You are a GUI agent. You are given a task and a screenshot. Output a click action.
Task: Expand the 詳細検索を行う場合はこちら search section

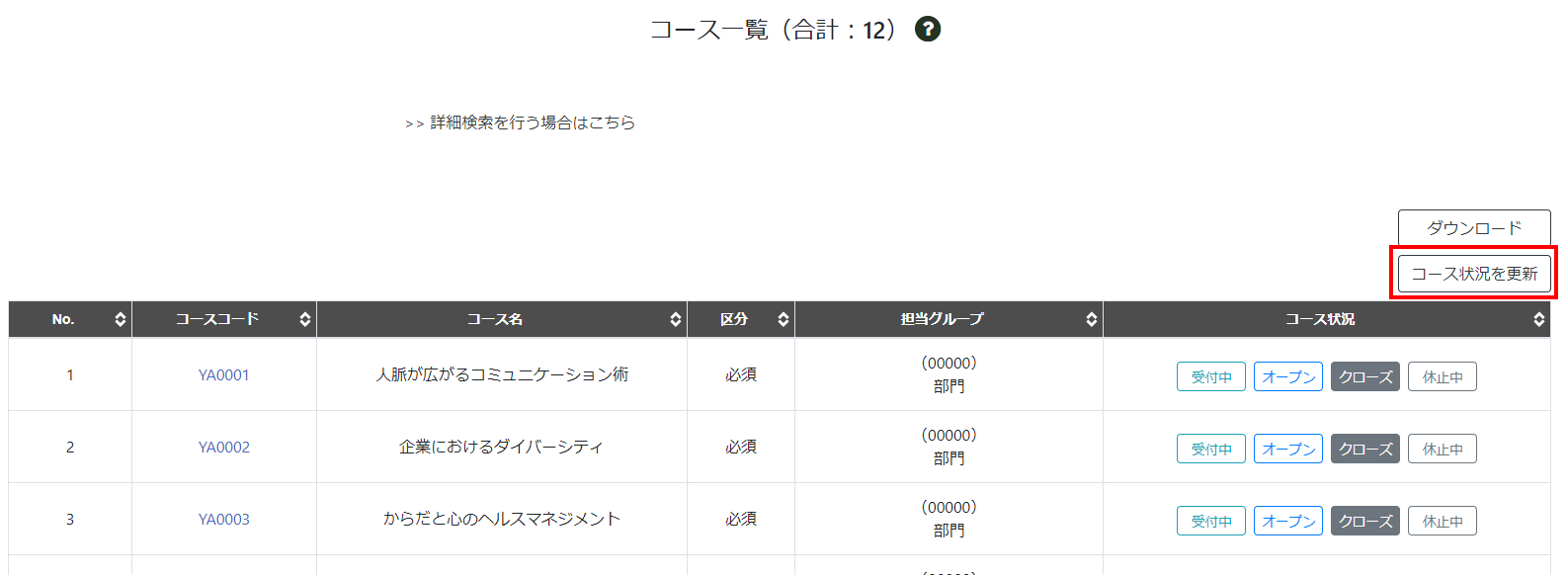[x=521, y=123]
